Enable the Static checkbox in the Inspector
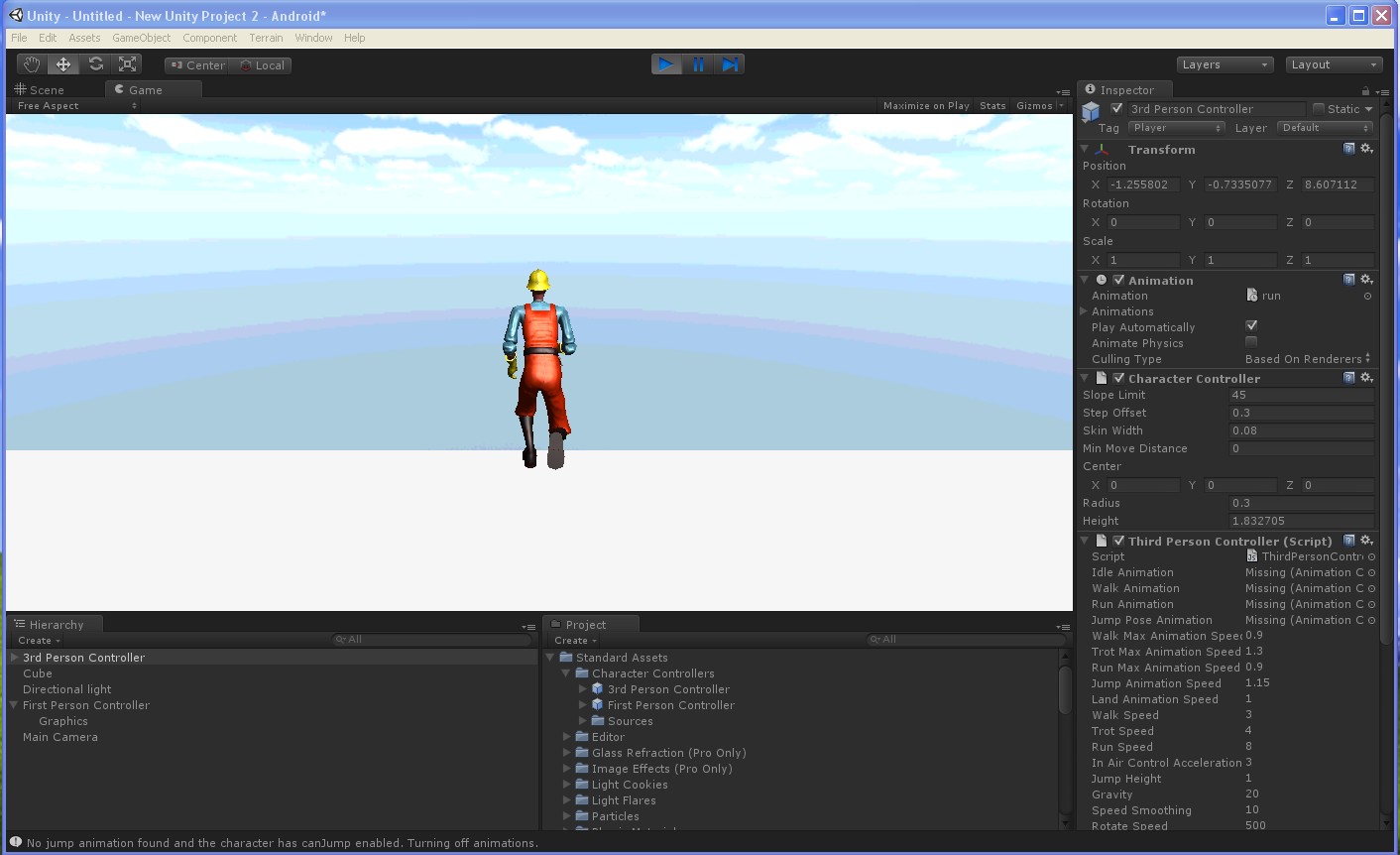The image size is (1400, 855). click(x=1319, y=109)
